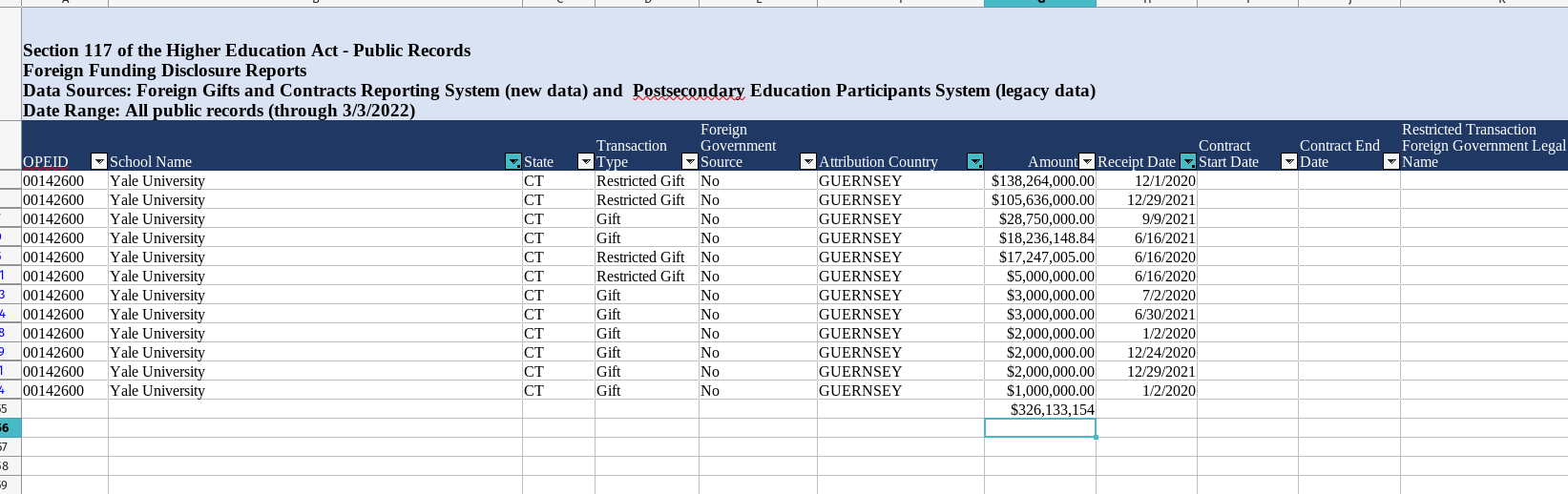Open the School Name filter dropdown

click(x=513, y=161)
